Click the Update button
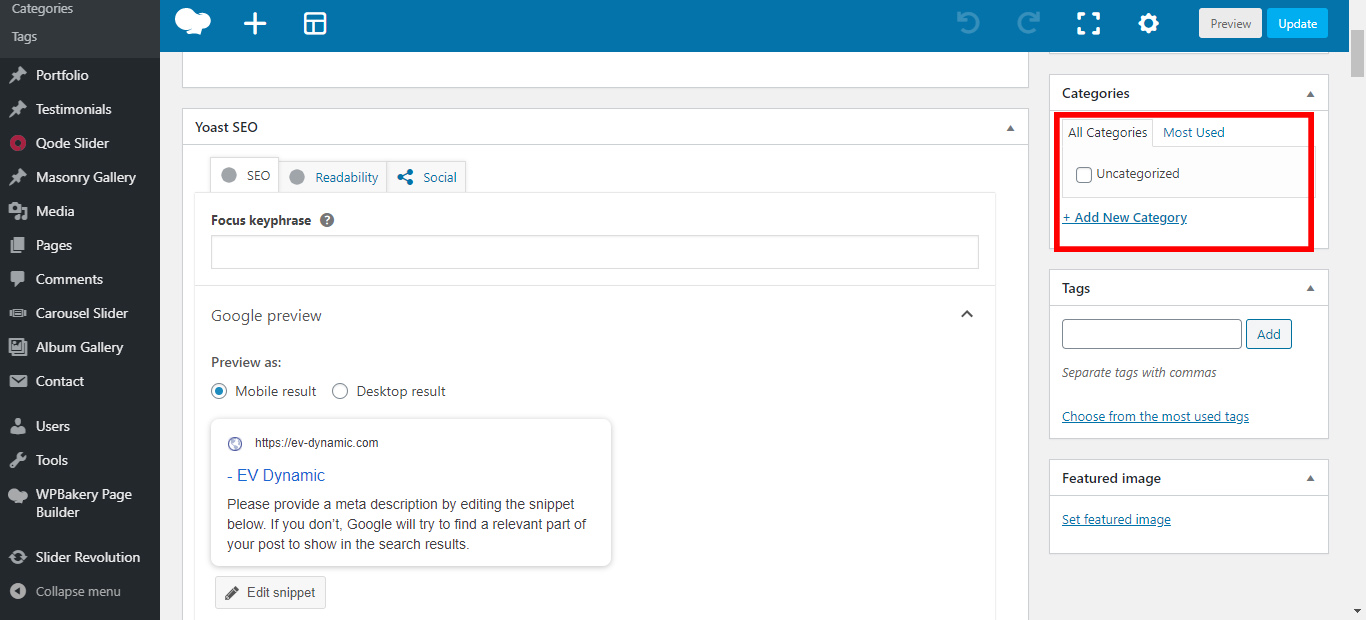The height and width of the screenshot is (620, 1366). coord(1297,23)
